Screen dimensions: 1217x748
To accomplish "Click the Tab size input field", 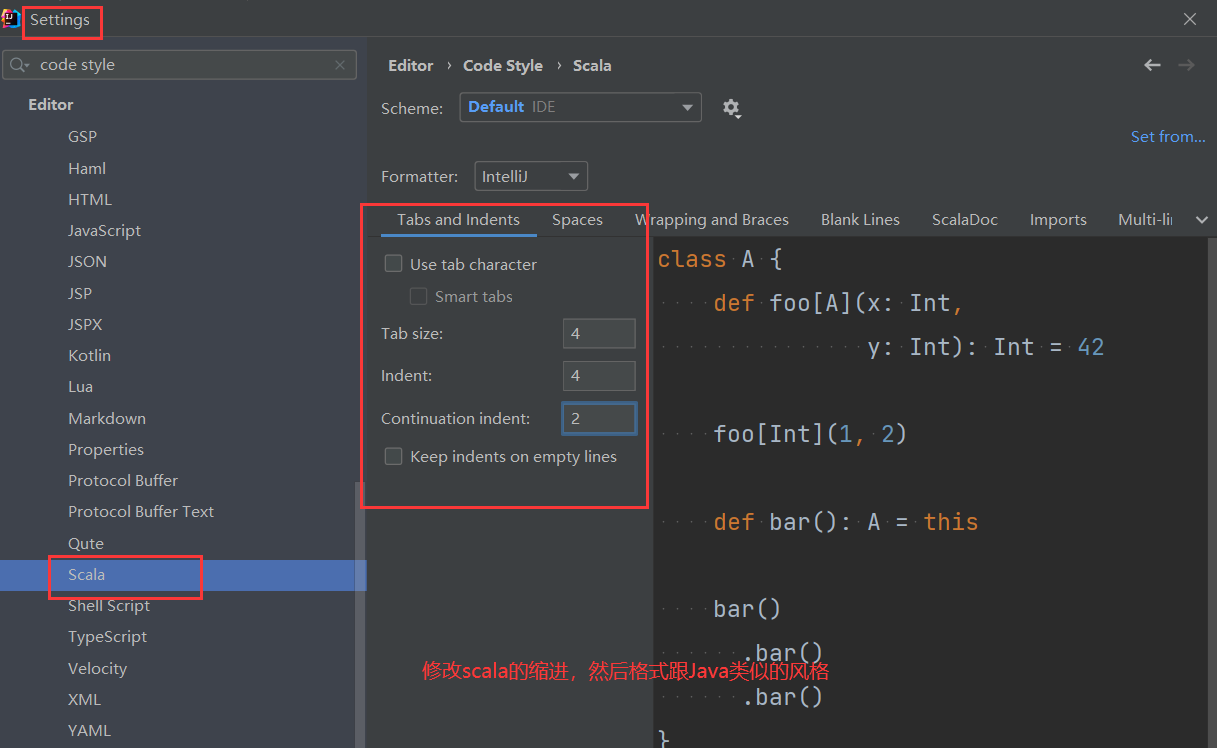I will click(x=599, y=334).
